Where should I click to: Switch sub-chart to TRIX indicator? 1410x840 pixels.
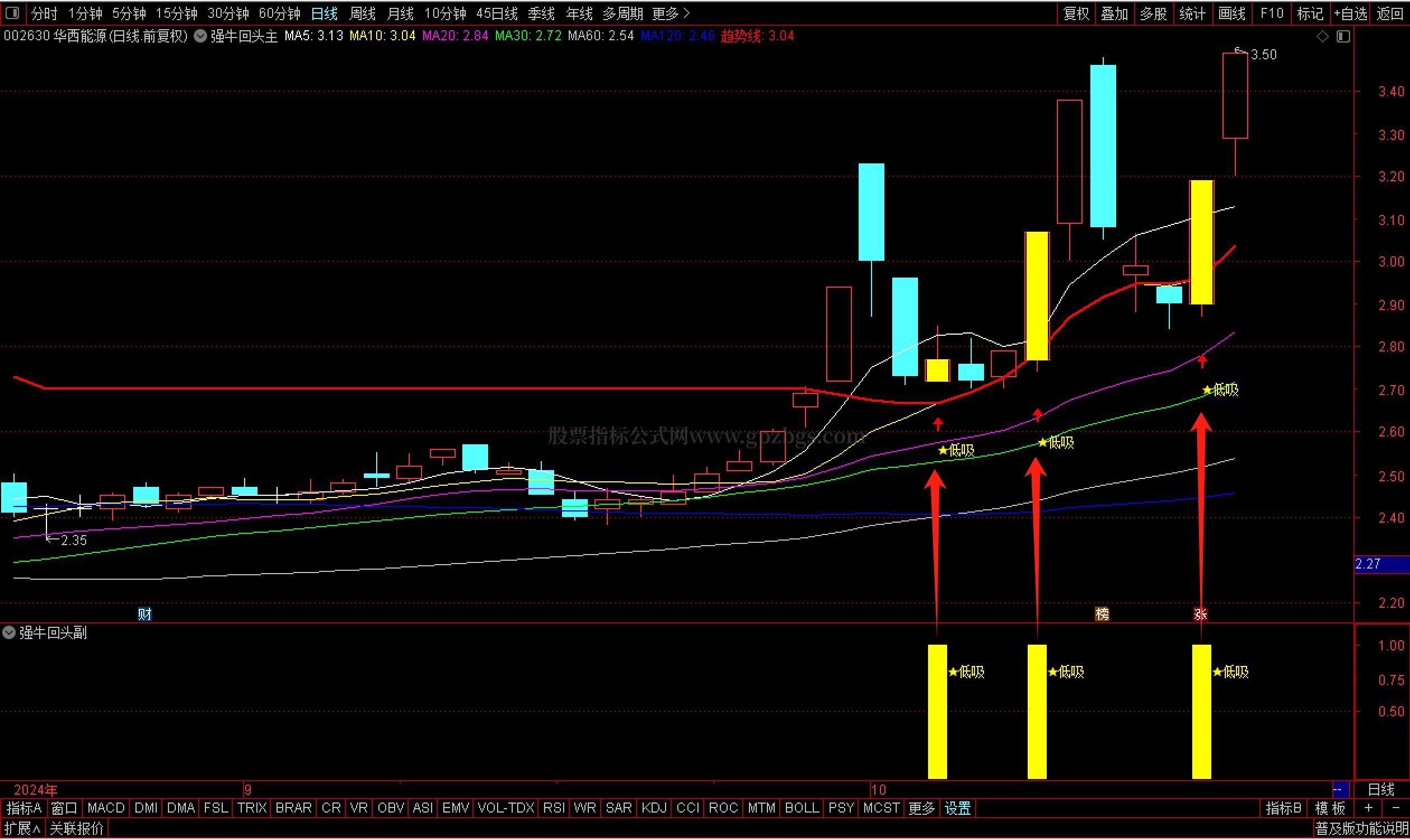252,809
